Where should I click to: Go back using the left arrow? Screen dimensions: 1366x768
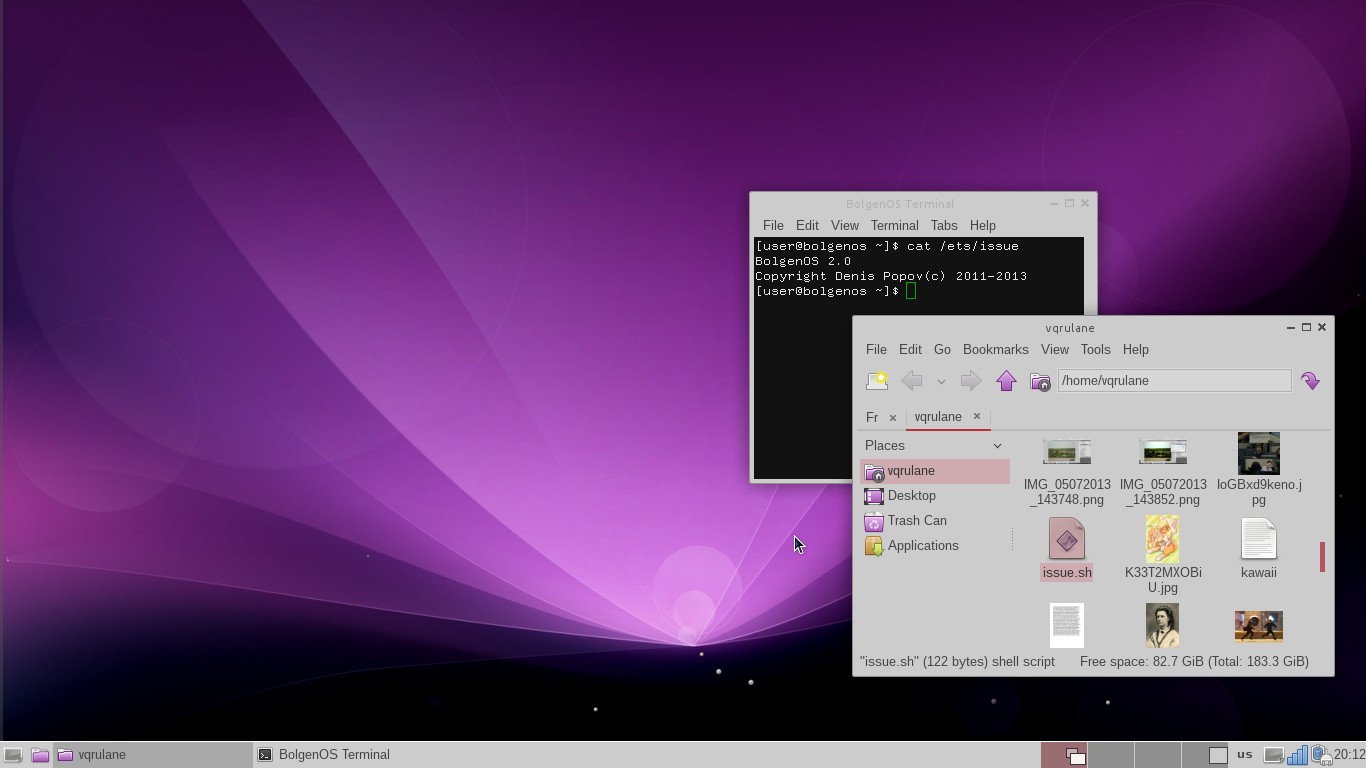pyautogui.click(x=911, y=381)
